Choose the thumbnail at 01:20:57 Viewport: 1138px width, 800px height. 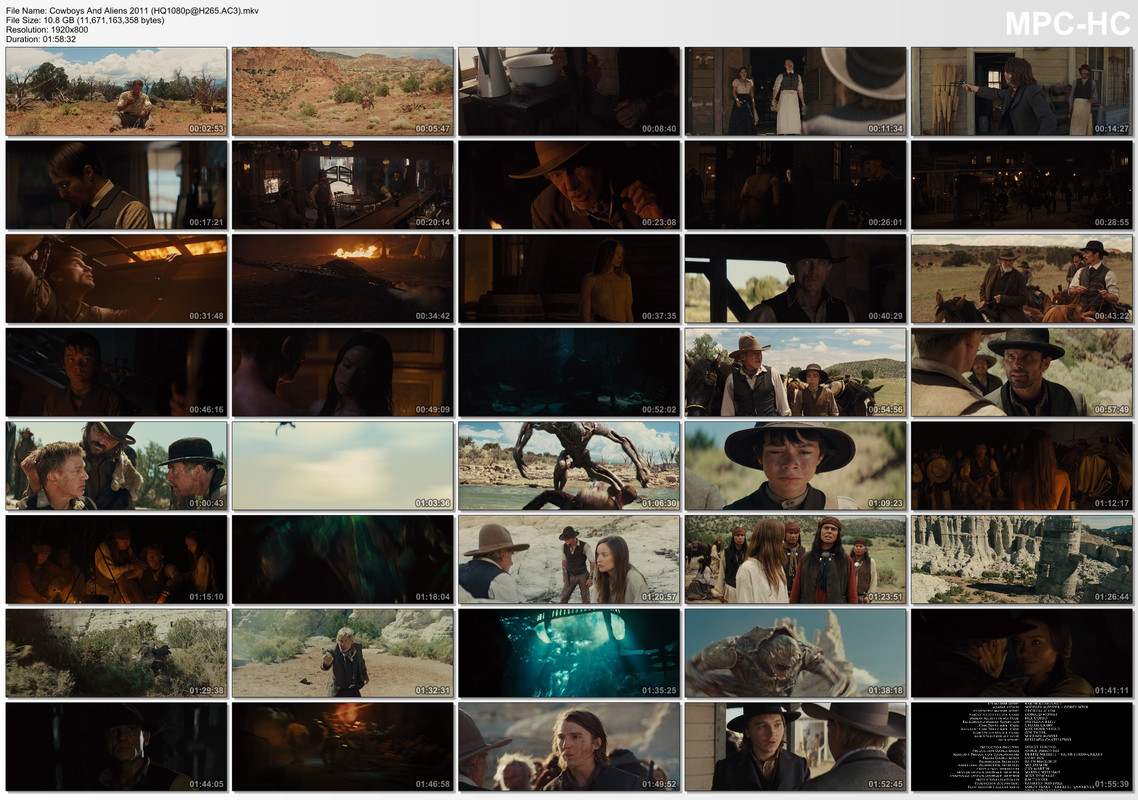click(x=569, y=560)
